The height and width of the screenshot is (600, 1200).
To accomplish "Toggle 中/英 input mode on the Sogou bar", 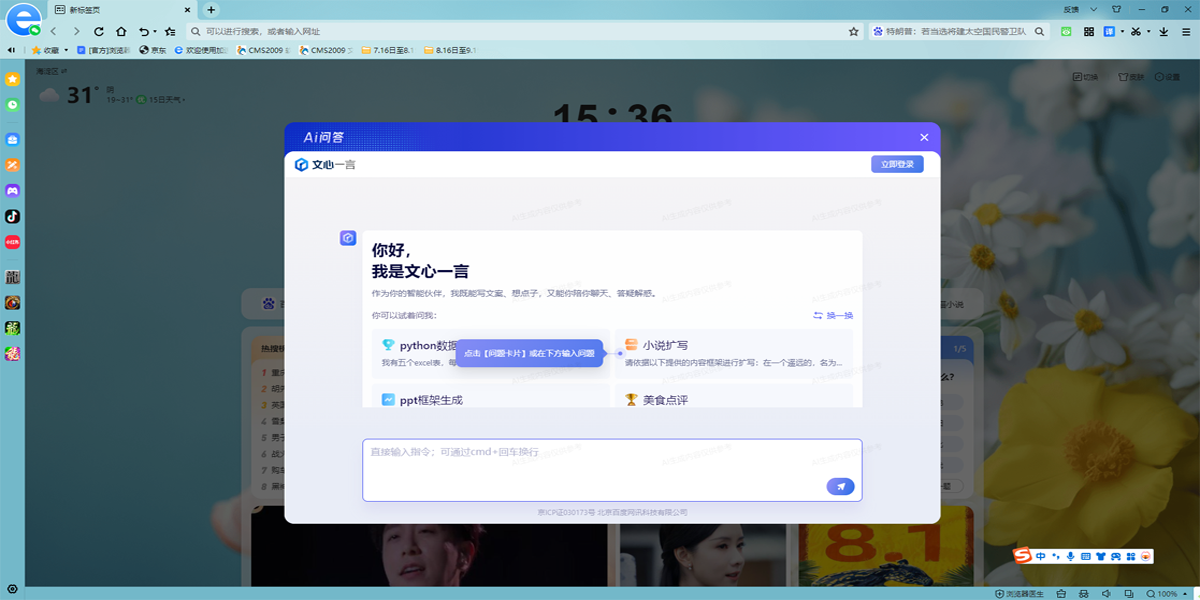I will [1041, 557].
